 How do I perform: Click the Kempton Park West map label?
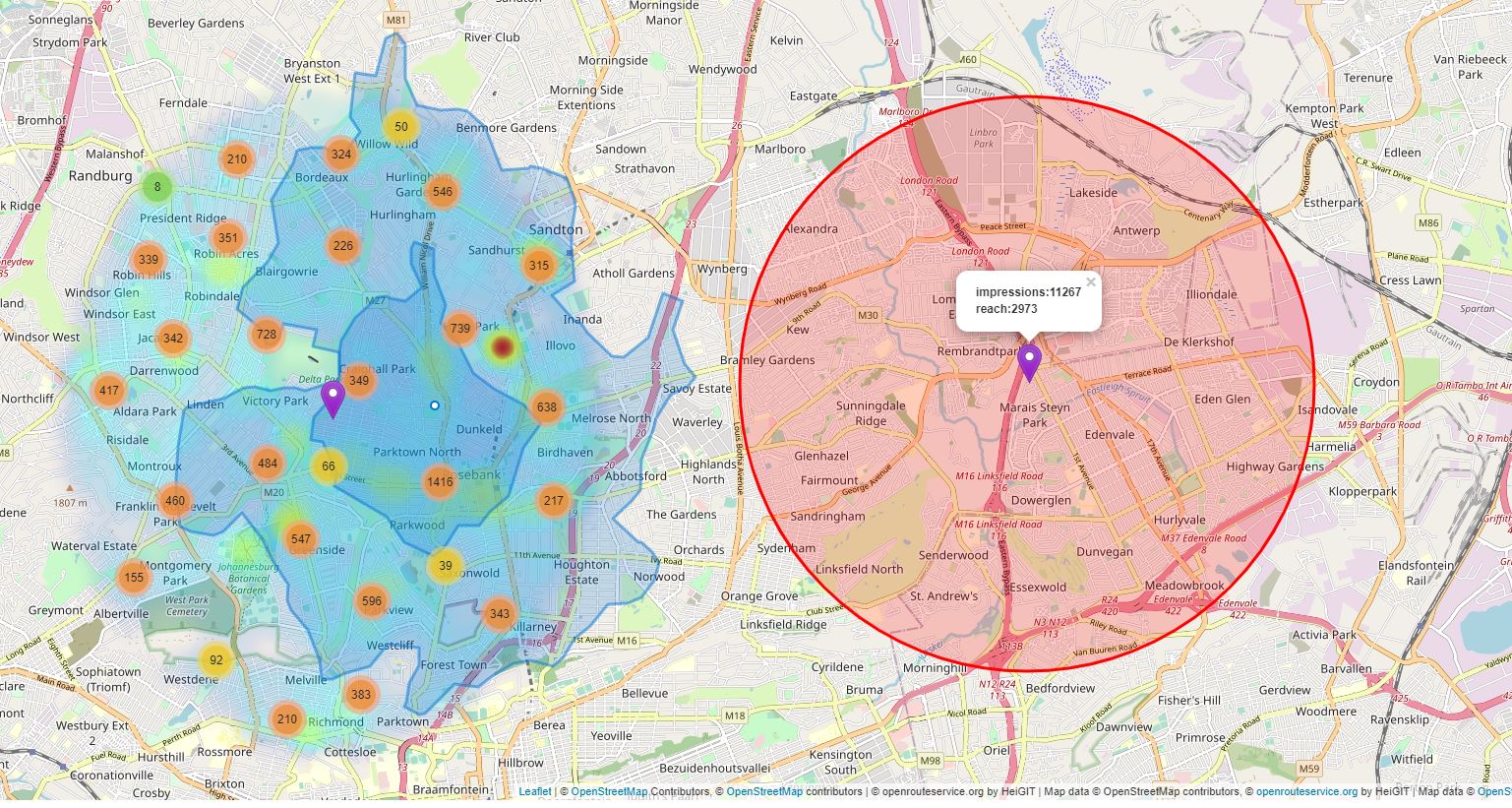(1324, 116)
